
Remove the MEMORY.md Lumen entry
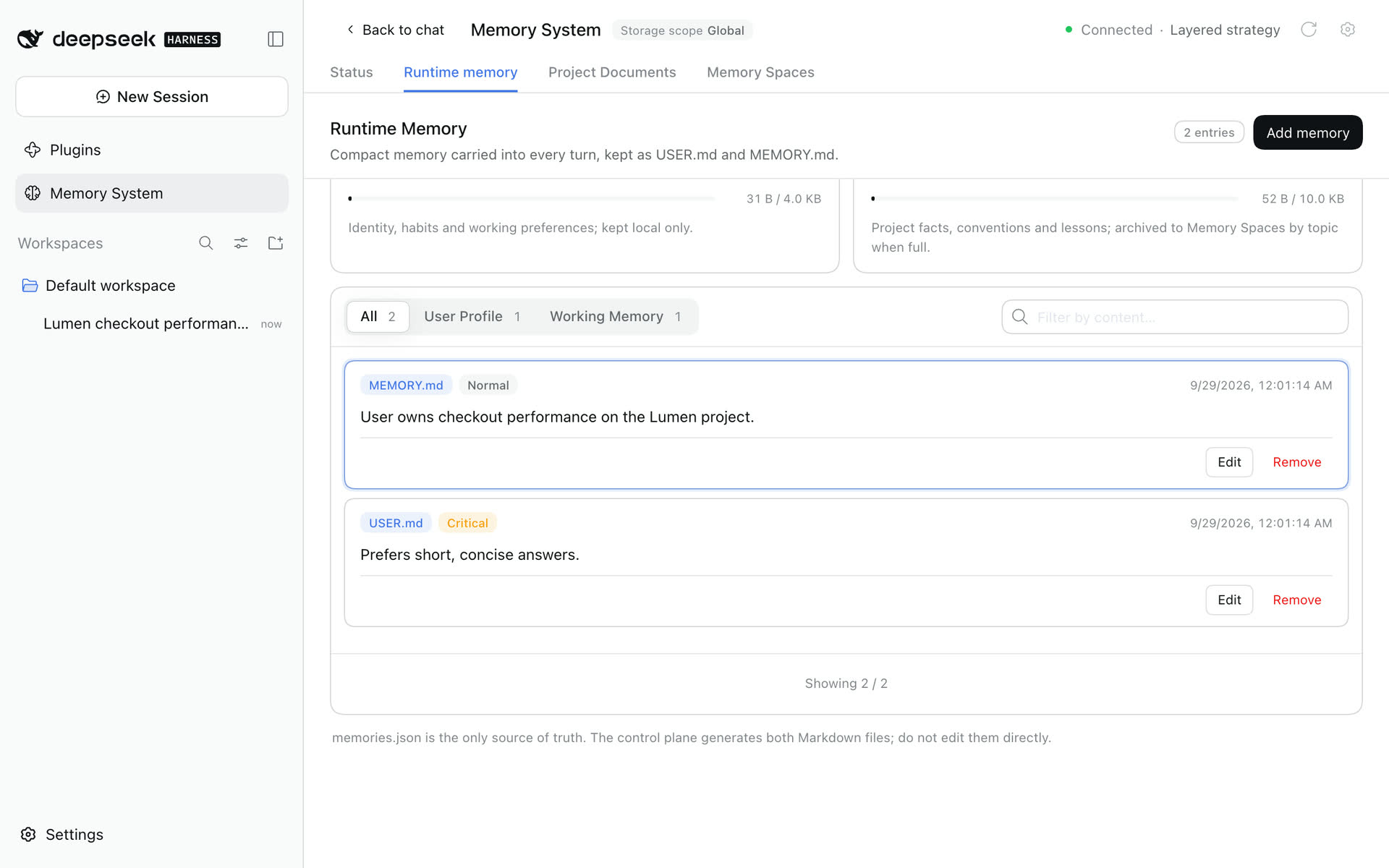[x=1297, y=462]
